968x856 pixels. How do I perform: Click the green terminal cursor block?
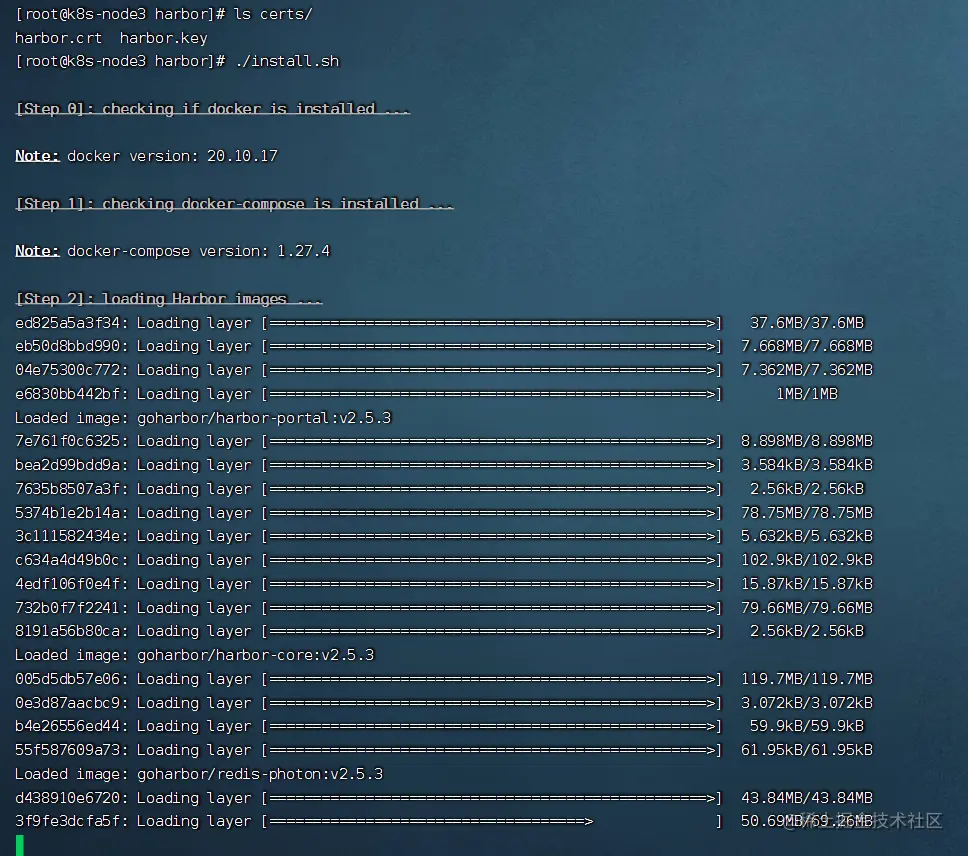20,845
